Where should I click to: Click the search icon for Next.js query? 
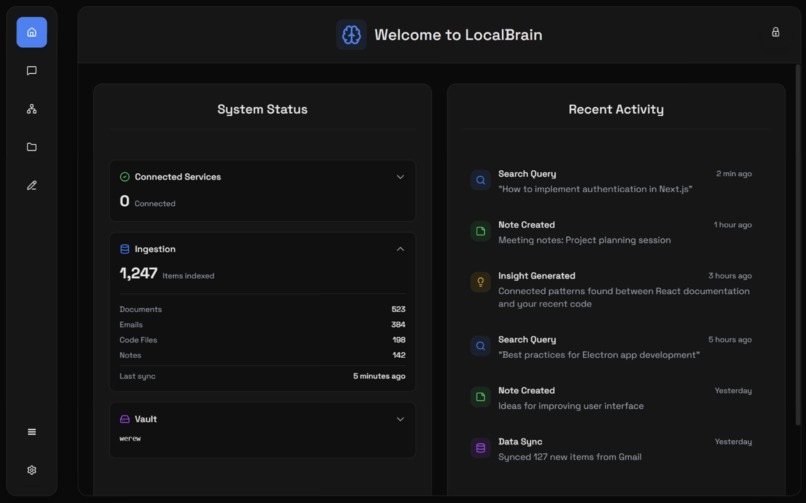click(480, 180)
